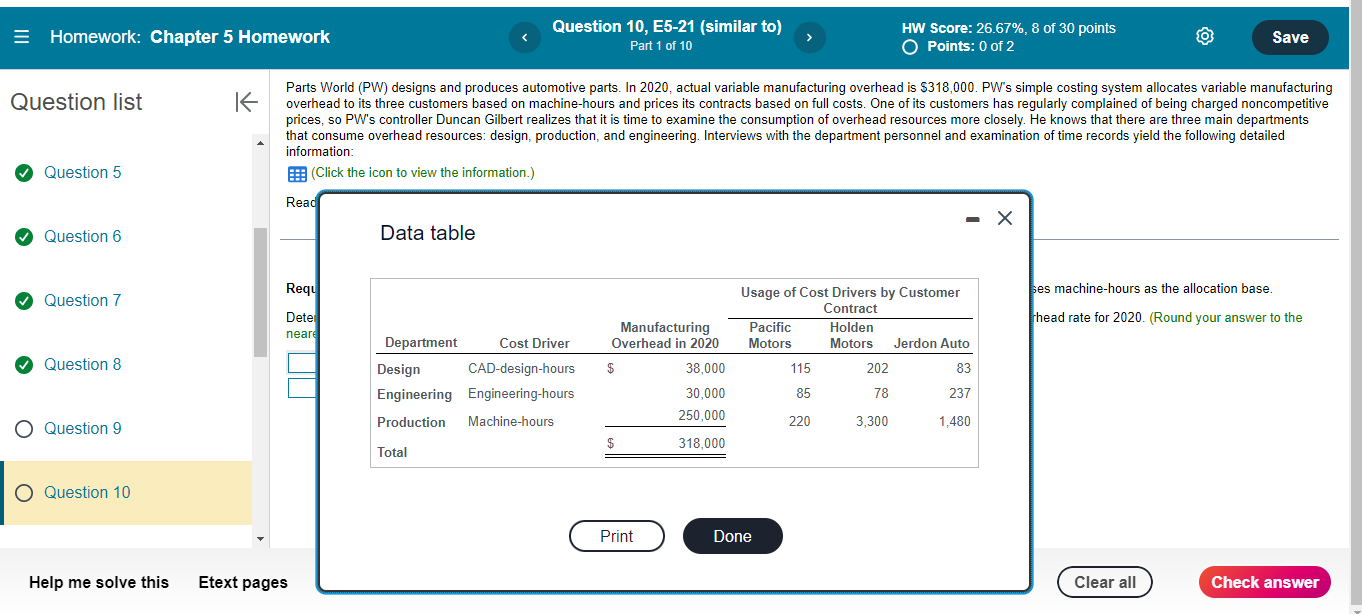Screen dimensions: 1362x614
Task: Open Question 7 from list
Action: coord(83,300)
